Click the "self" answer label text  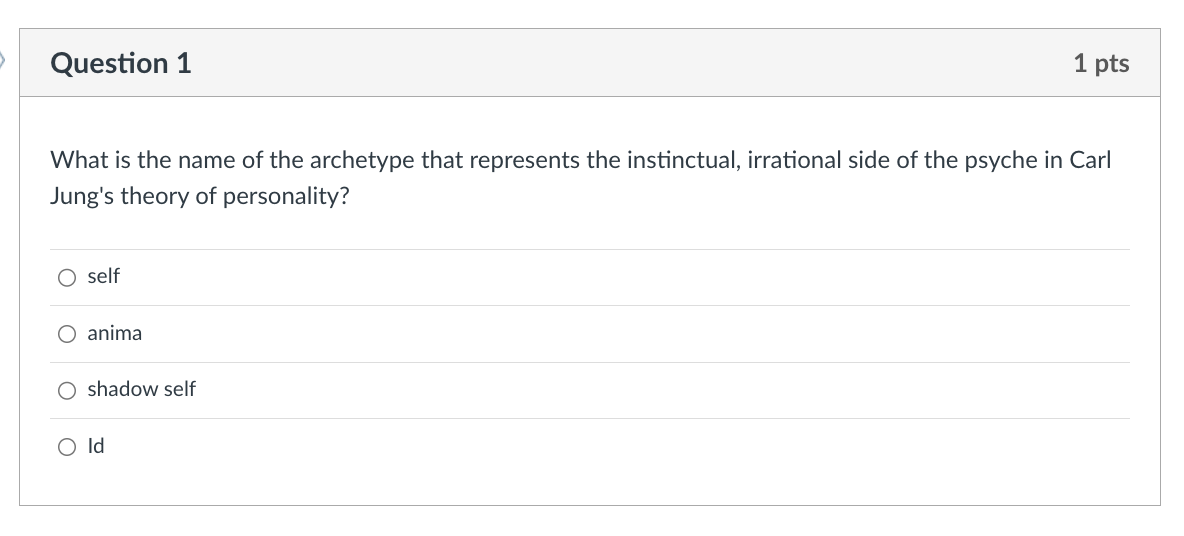[103, 277]
